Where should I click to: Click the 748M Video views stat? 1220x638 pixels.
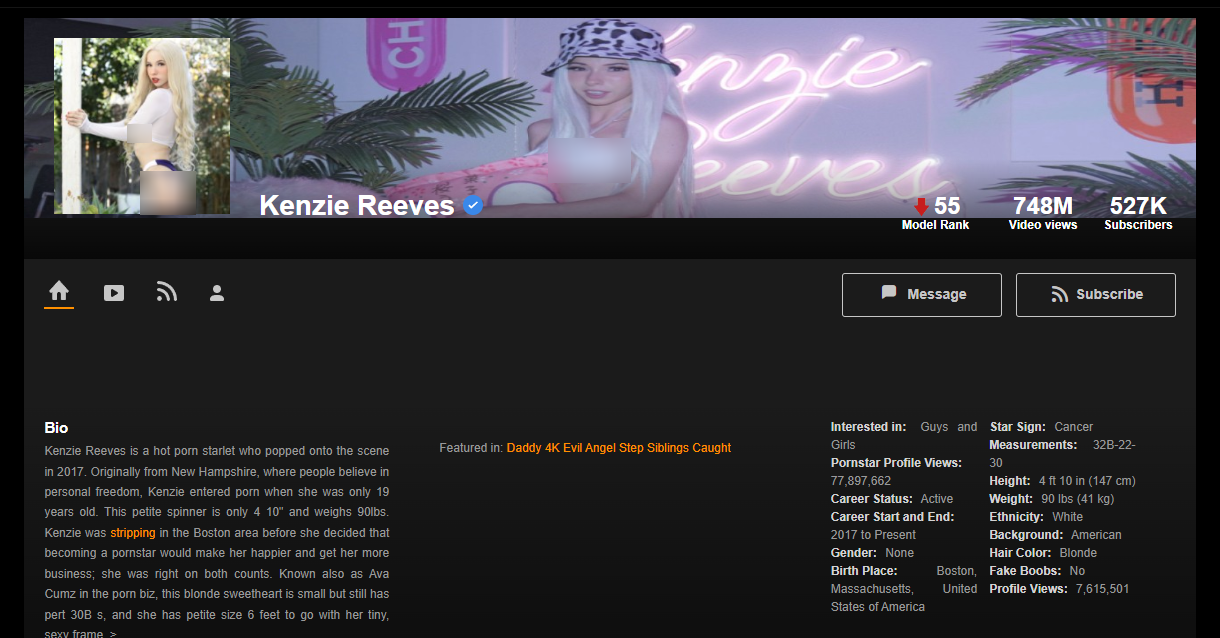point(1042,212)
